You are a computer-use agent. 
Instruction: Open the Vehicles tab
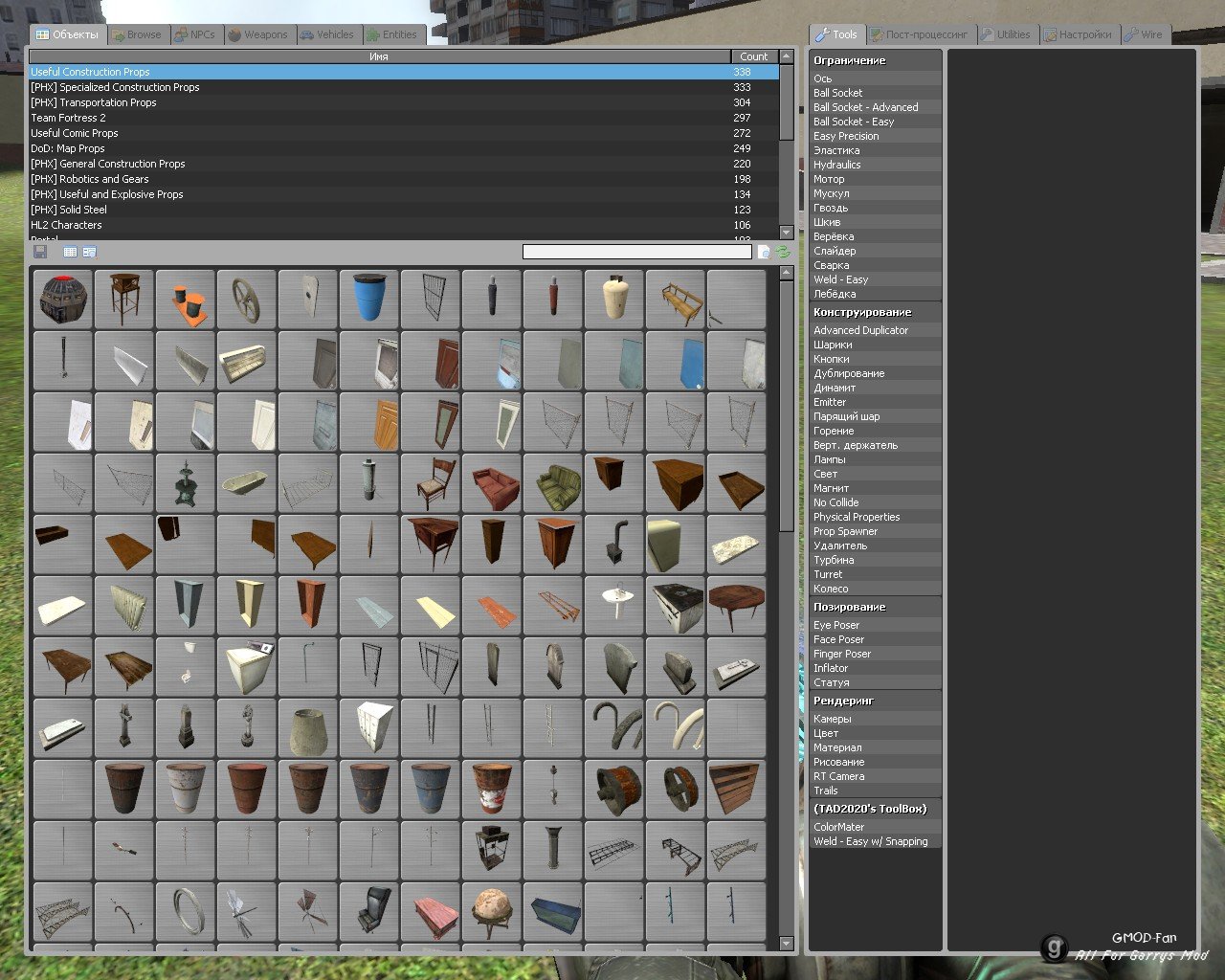[327, 34]
